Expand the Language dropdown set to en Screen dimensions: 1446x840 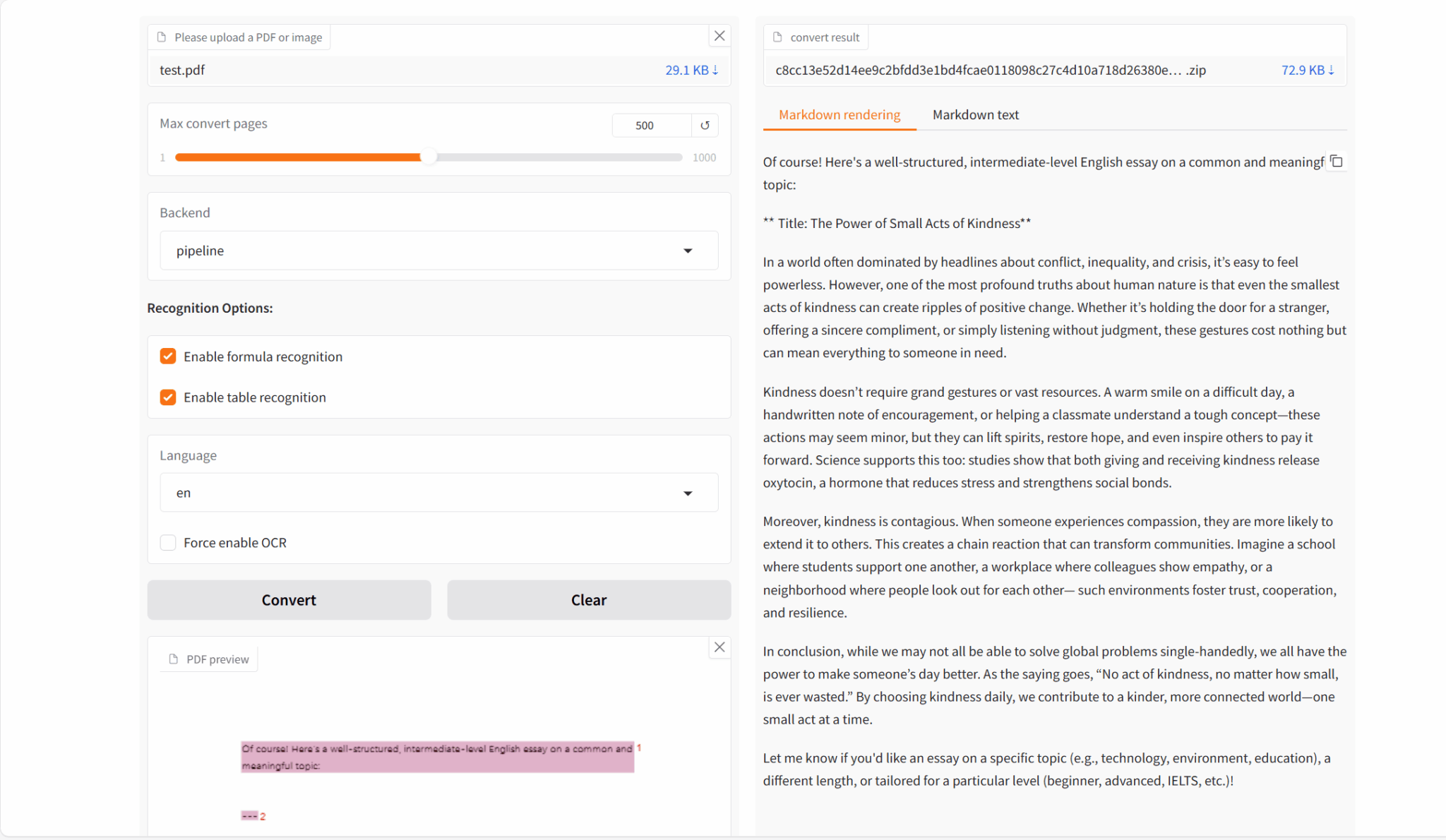point(438,493)
